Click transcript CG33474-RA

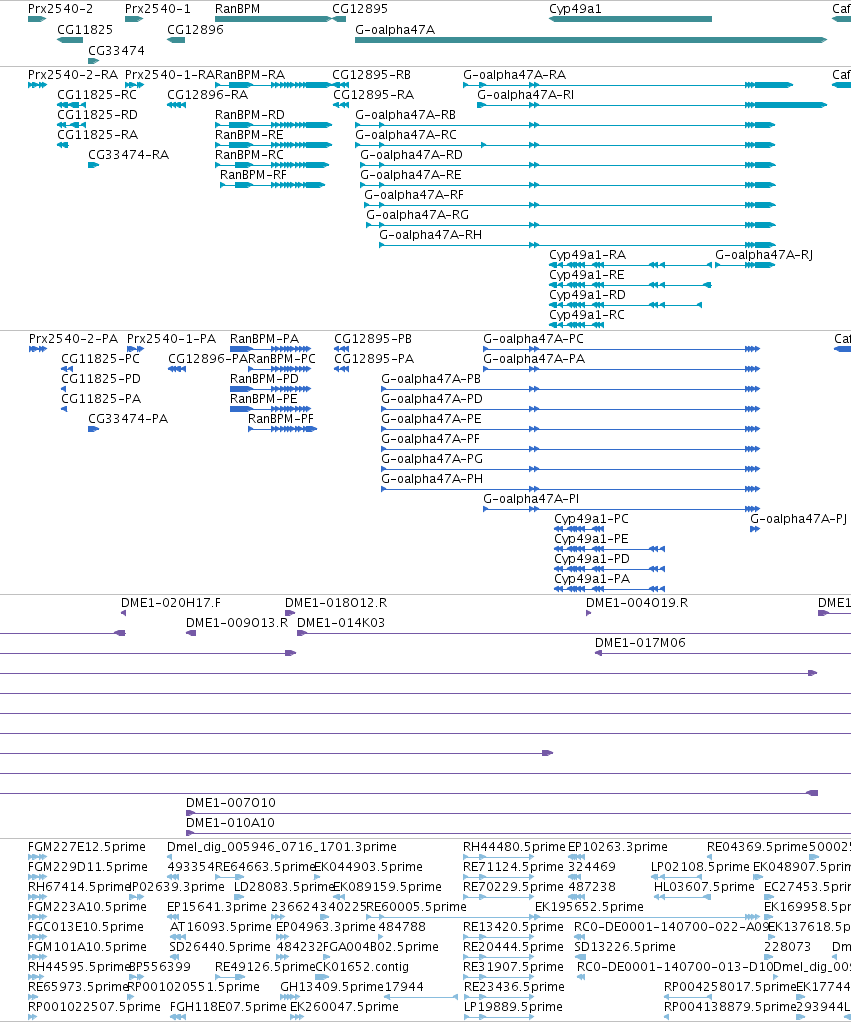pos(128,155)
